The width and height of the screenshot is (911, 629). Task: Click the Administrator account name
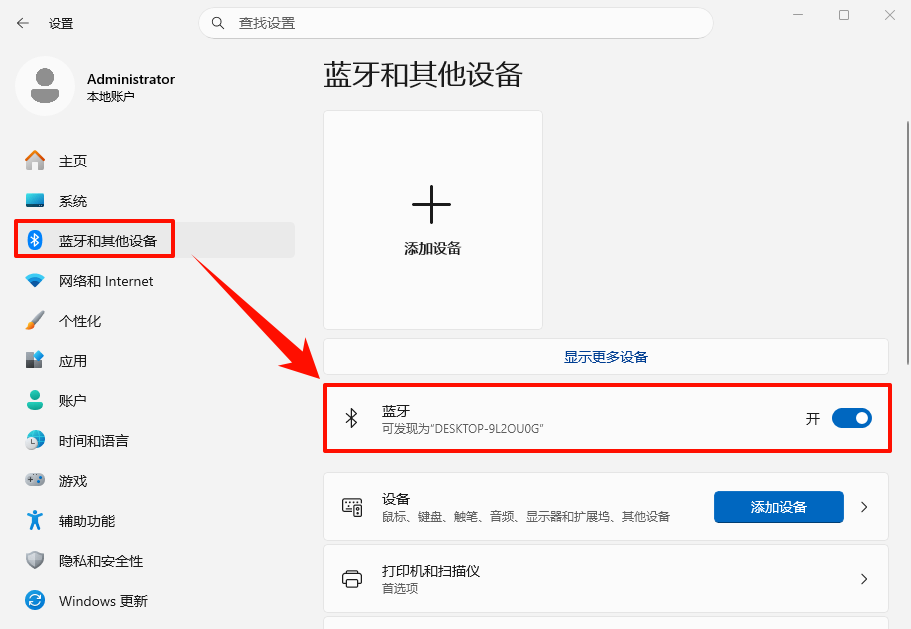(x=131, y=79)
